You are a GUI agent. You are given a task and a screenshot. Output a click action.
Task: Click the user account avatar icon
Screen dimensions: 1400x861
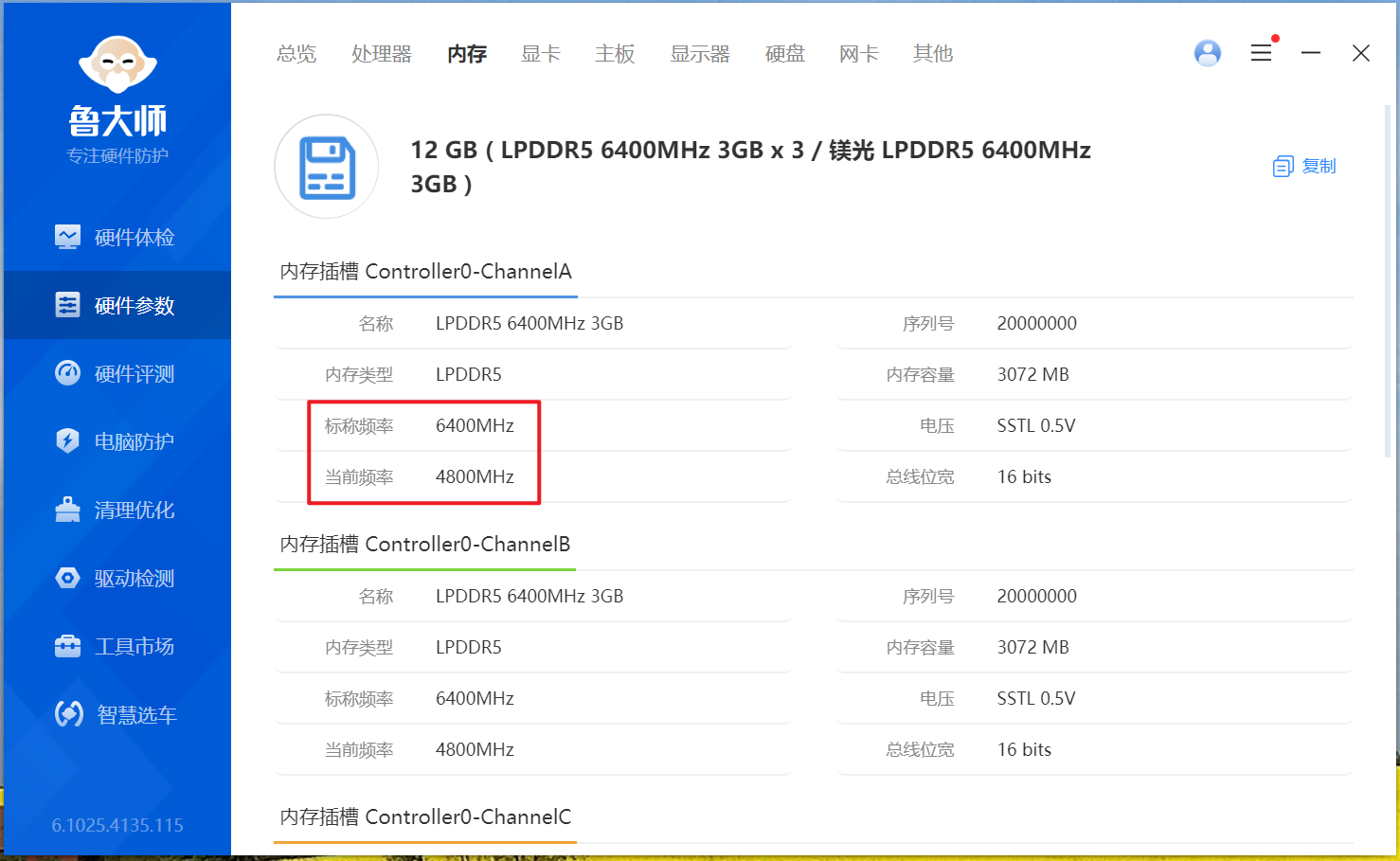(x=1208, y=53)
